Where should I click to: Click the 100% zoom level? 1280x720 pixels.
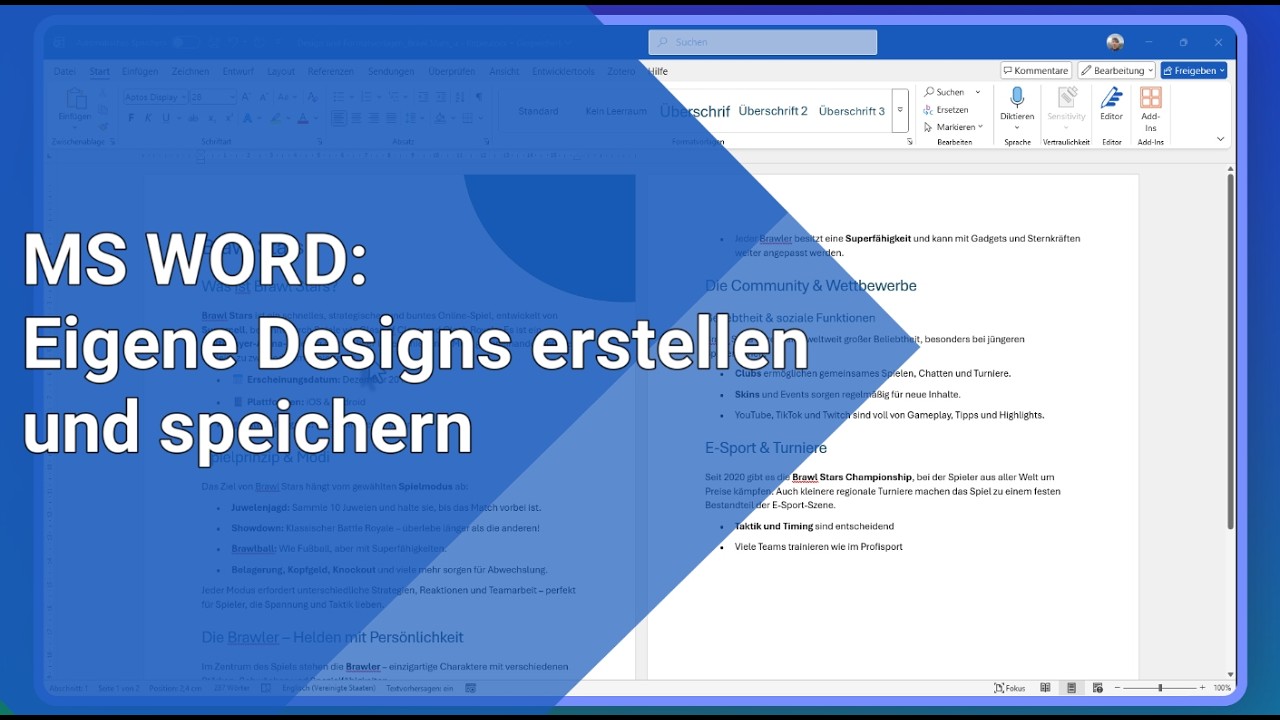[1222, 688]
